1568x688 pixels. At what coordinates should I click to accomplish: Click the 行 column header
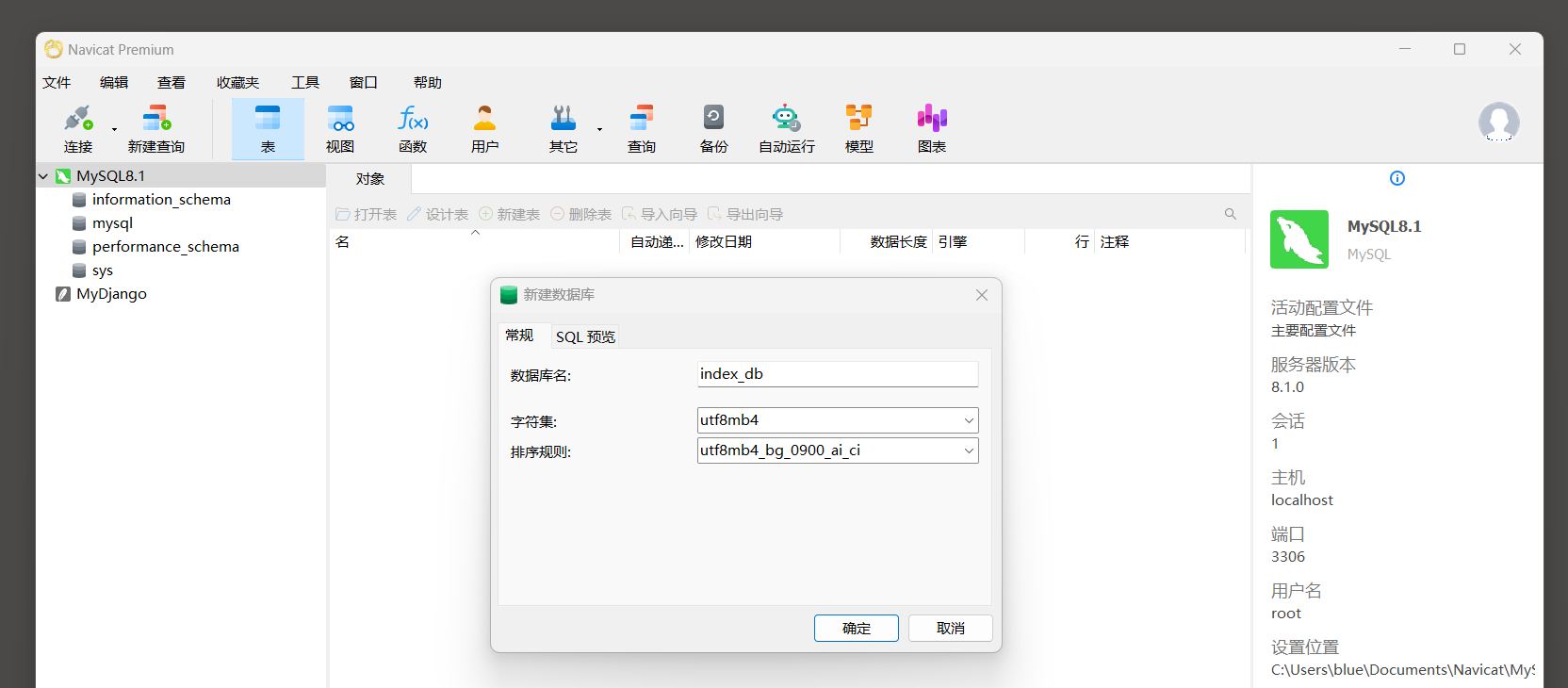(x=1060, y=242)
